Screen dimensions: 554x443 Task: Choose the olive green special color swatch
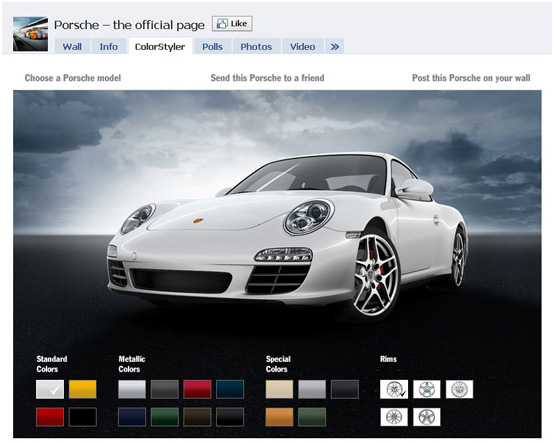tap(312, 417)
